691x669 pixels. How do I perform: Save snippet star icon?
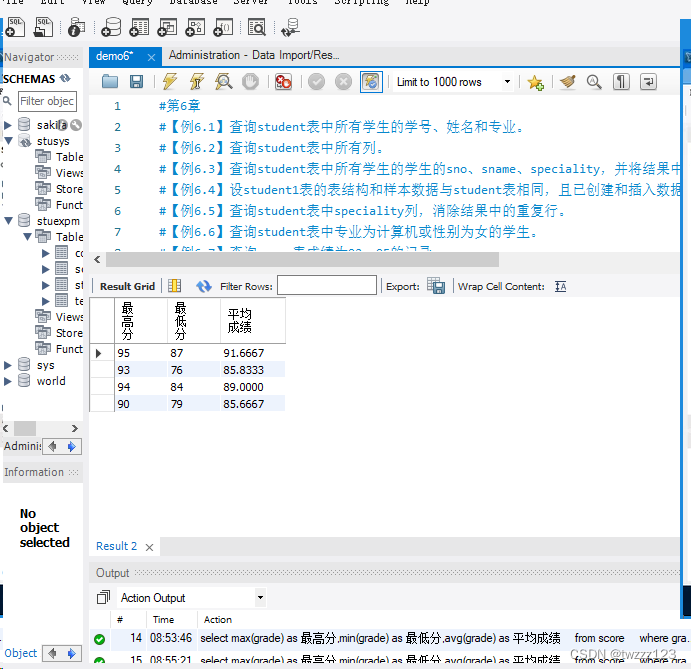(x=535, y=82)
